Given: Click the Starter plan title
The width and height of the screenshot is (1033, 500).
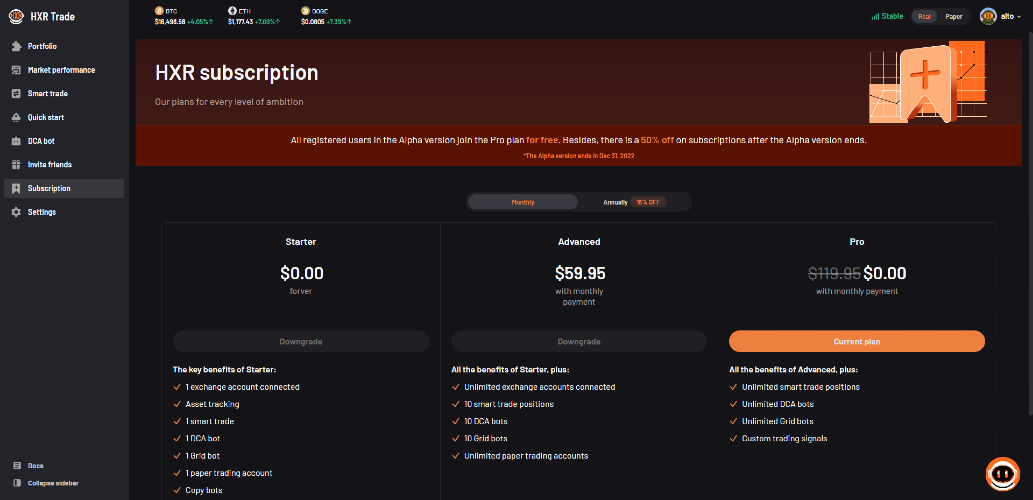Looking at the screenshot, I should pos(301,242).
